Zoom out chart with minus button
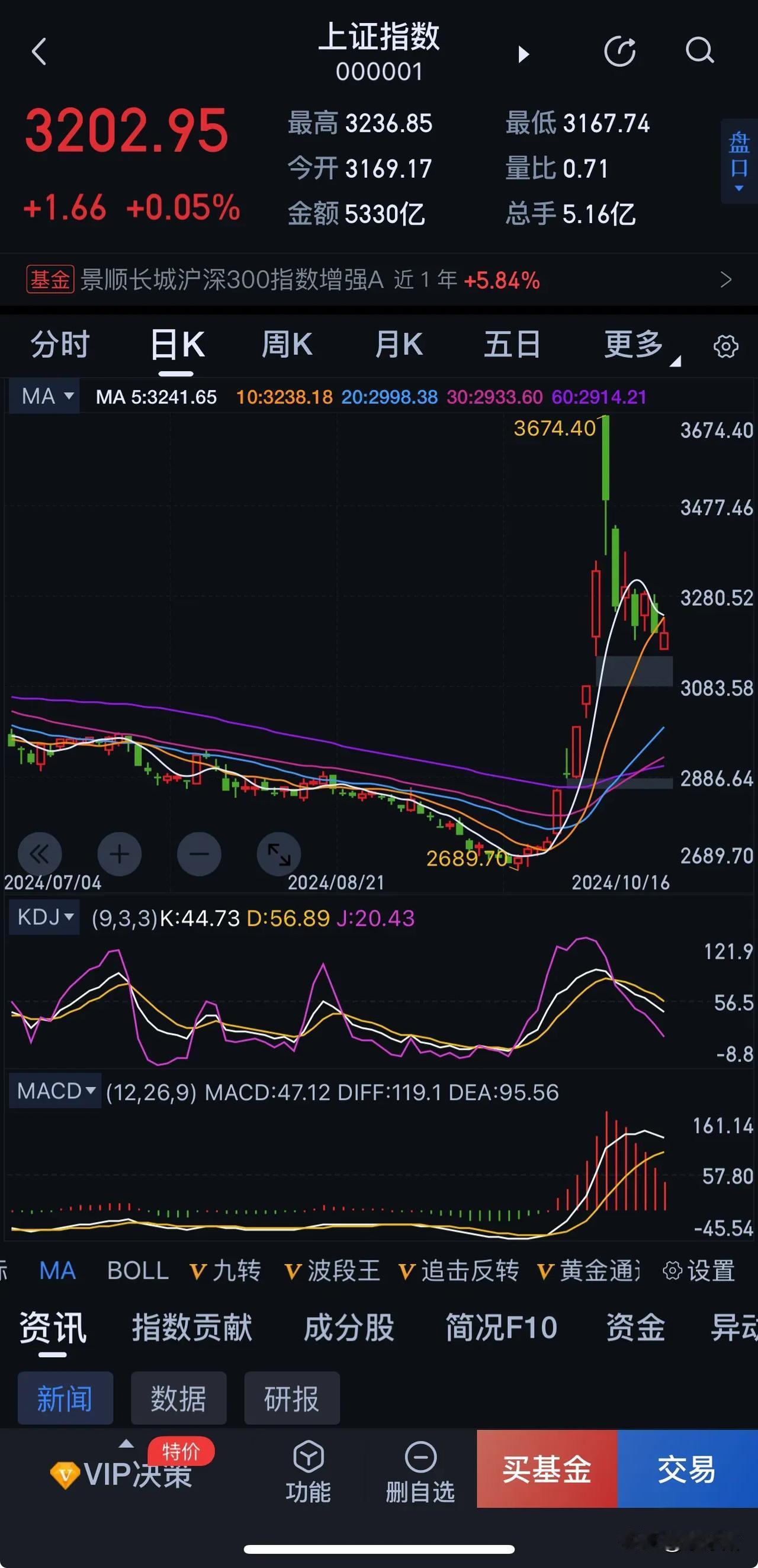The height and width of the screenshot is (1568, 758). 199,854
